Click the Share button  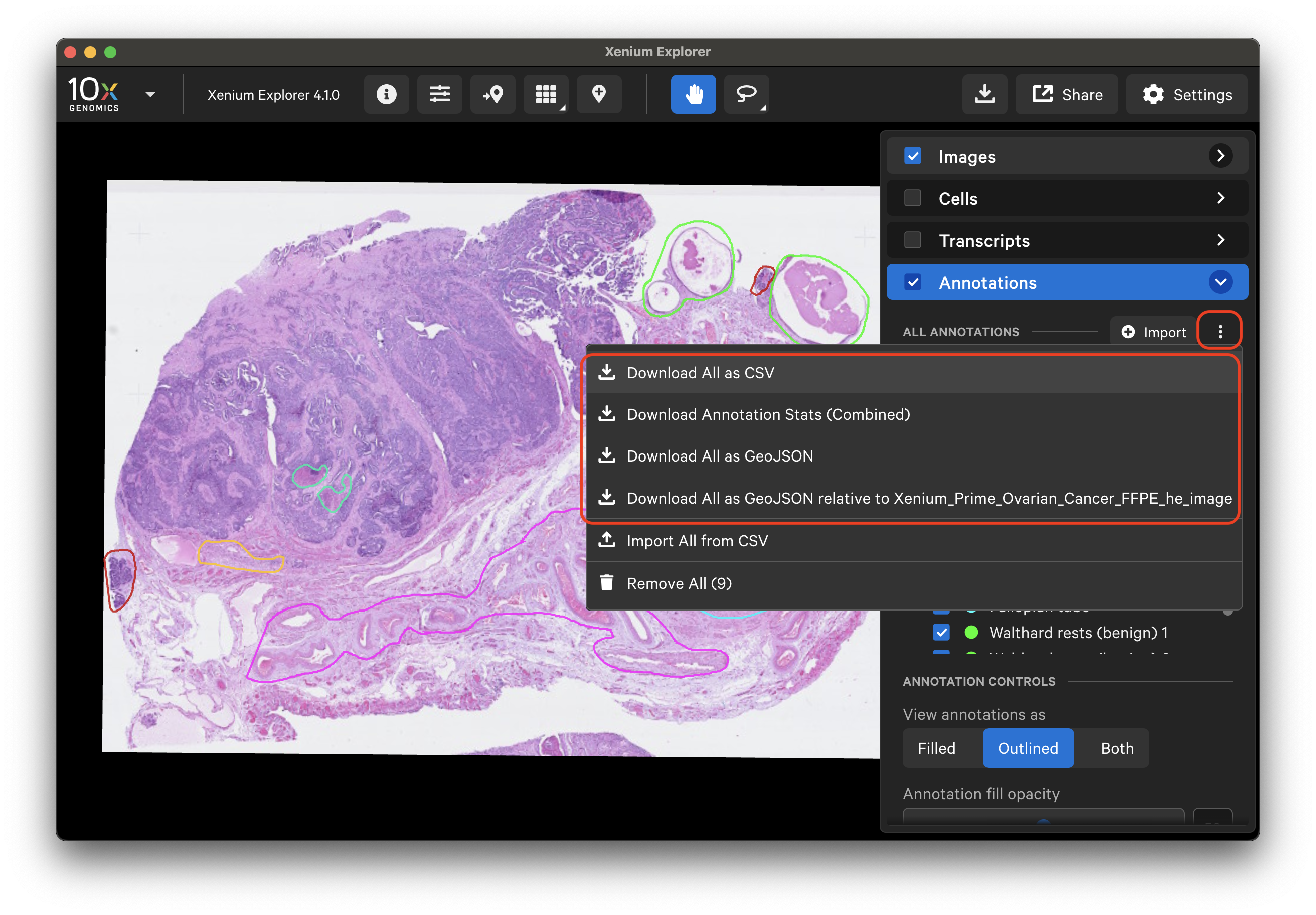(1067, 95)
